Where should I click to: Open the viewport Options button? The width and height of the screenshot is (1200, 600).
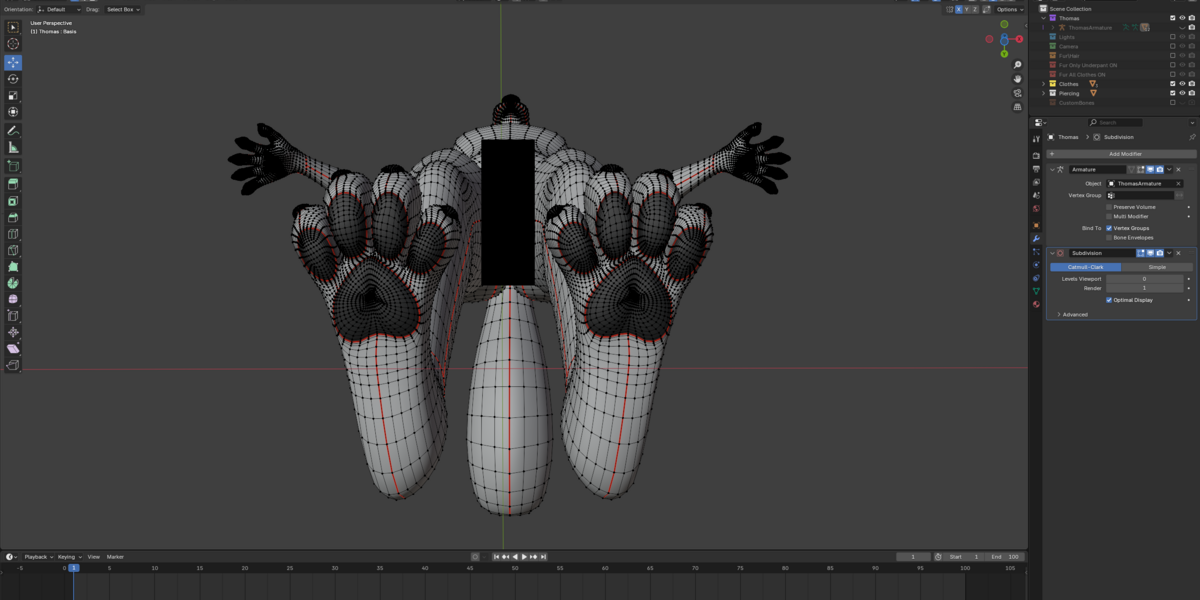(1009, 9)
